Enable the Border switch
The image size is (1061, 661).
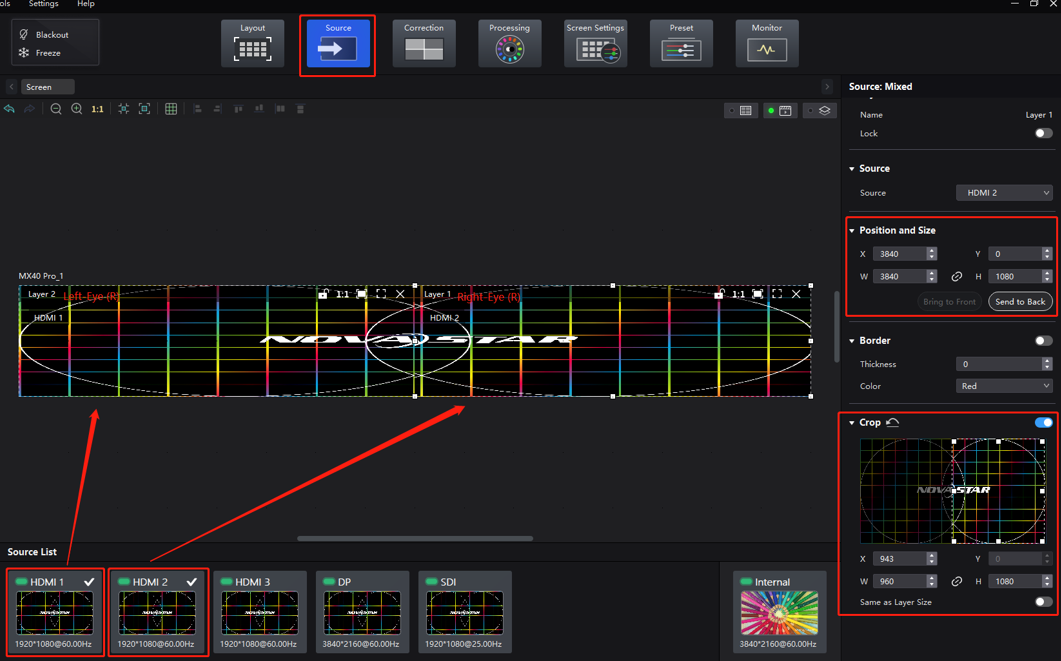pos(1043,340)
